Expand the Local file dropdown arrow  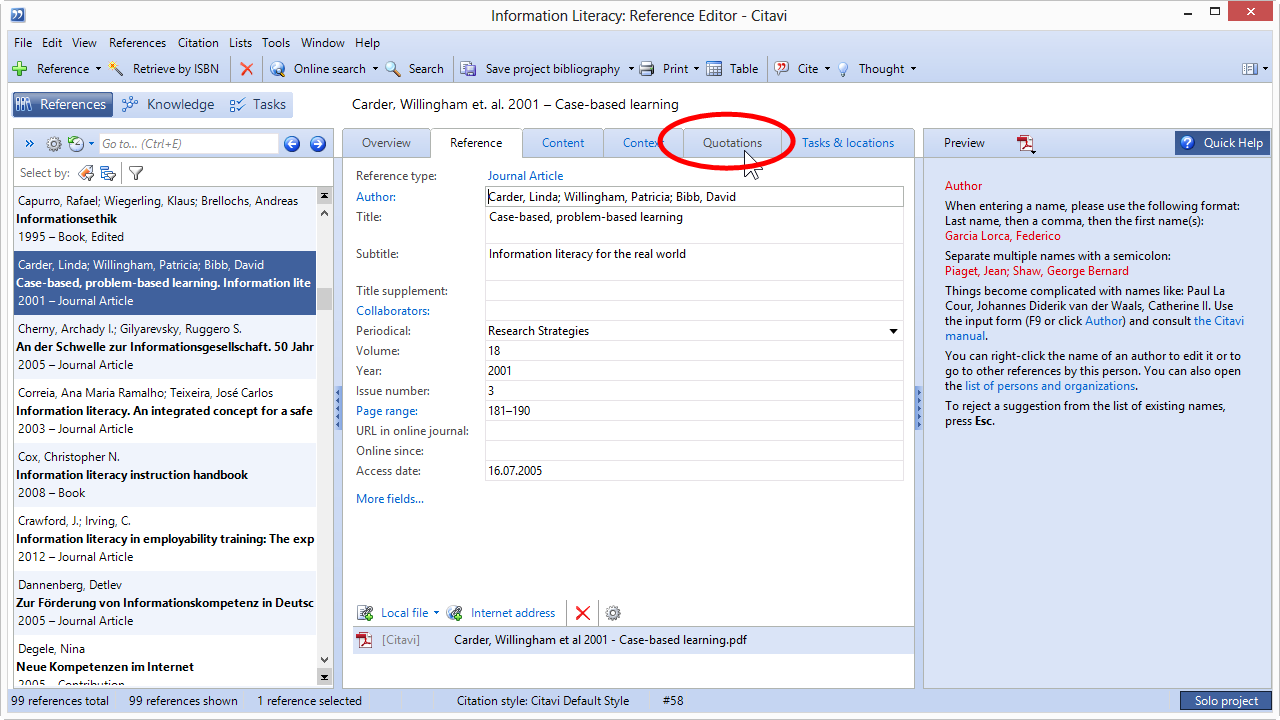click(436, 613)
